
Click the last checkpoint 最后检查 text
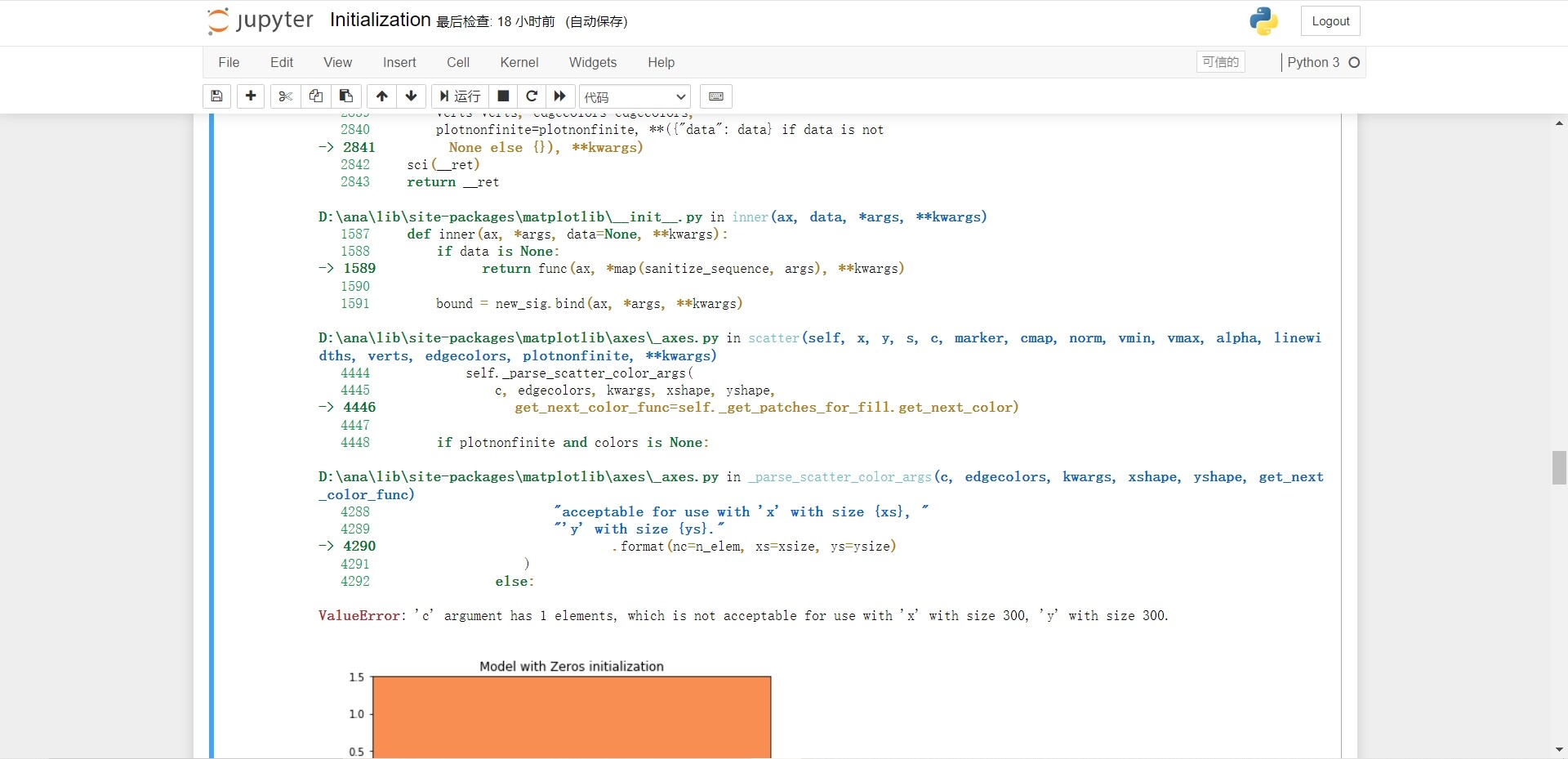[495, 21]
